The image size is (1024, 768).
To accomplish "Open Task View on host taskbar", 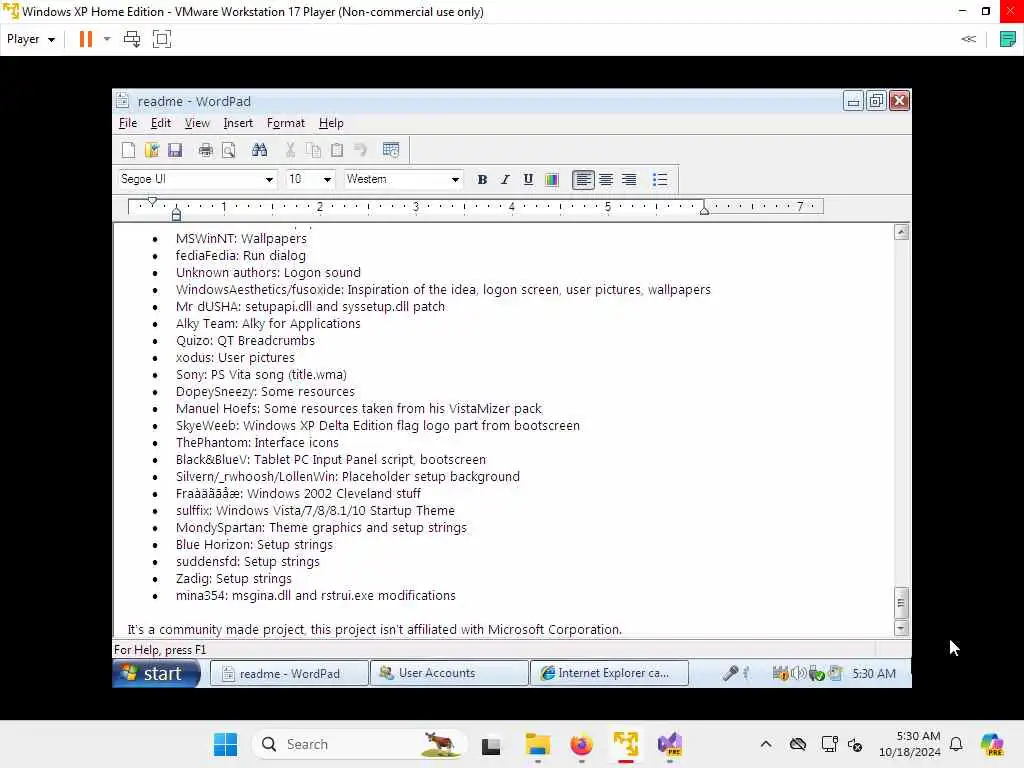I will coord(491,744).
